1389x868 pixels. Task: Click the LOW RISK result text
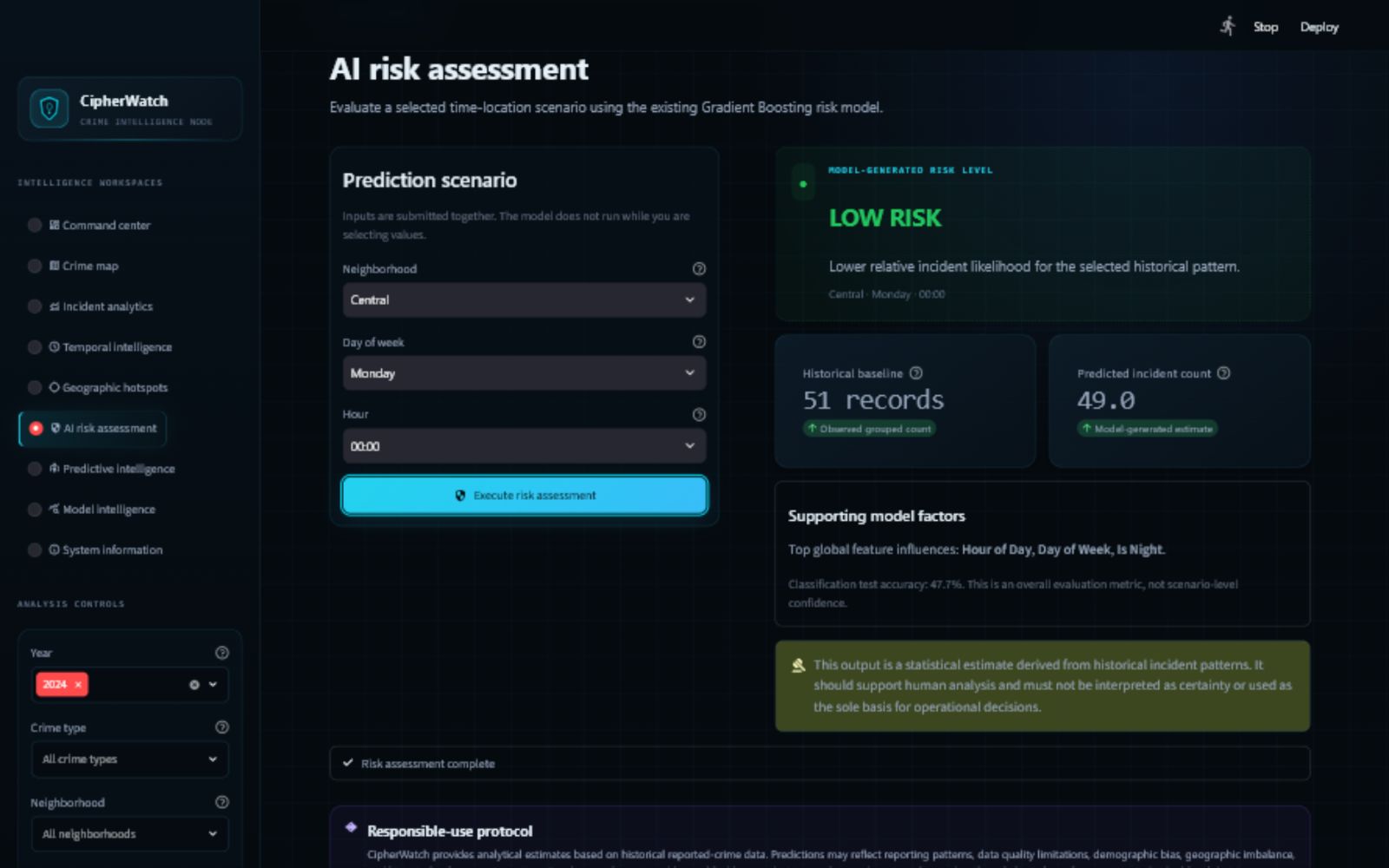coord(885,218)
